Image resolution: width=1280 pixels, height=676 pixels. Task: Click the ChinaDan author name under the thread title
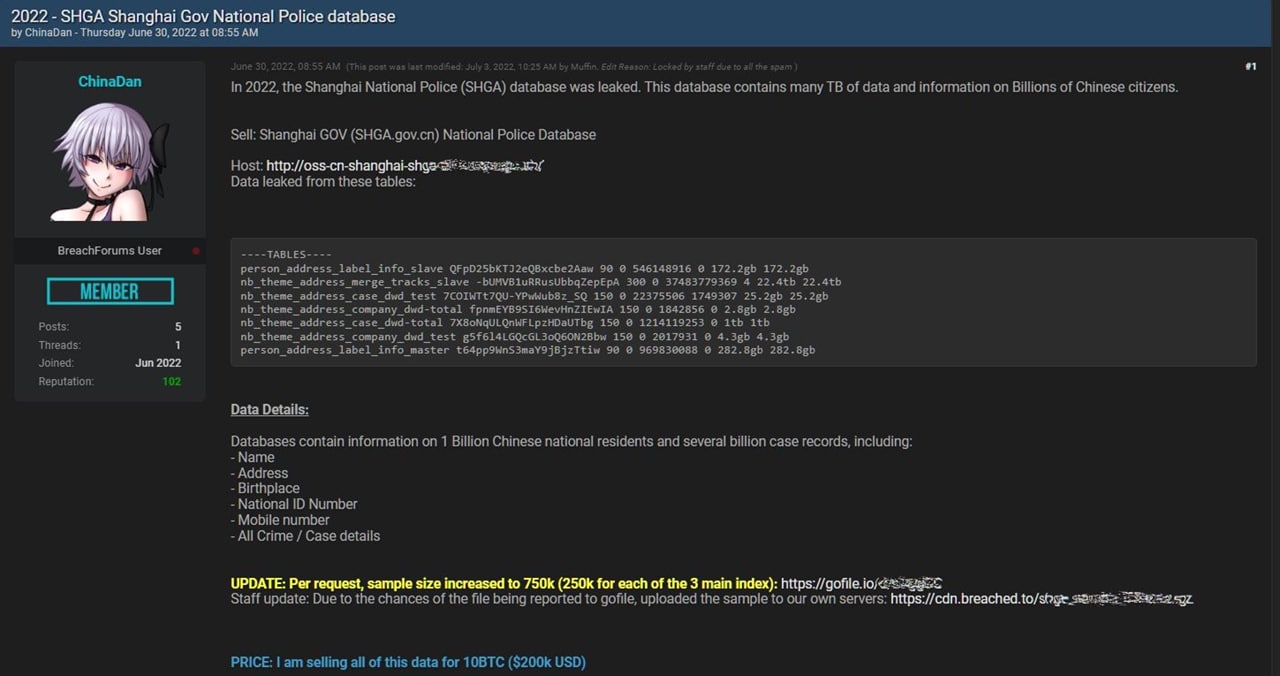49,33
